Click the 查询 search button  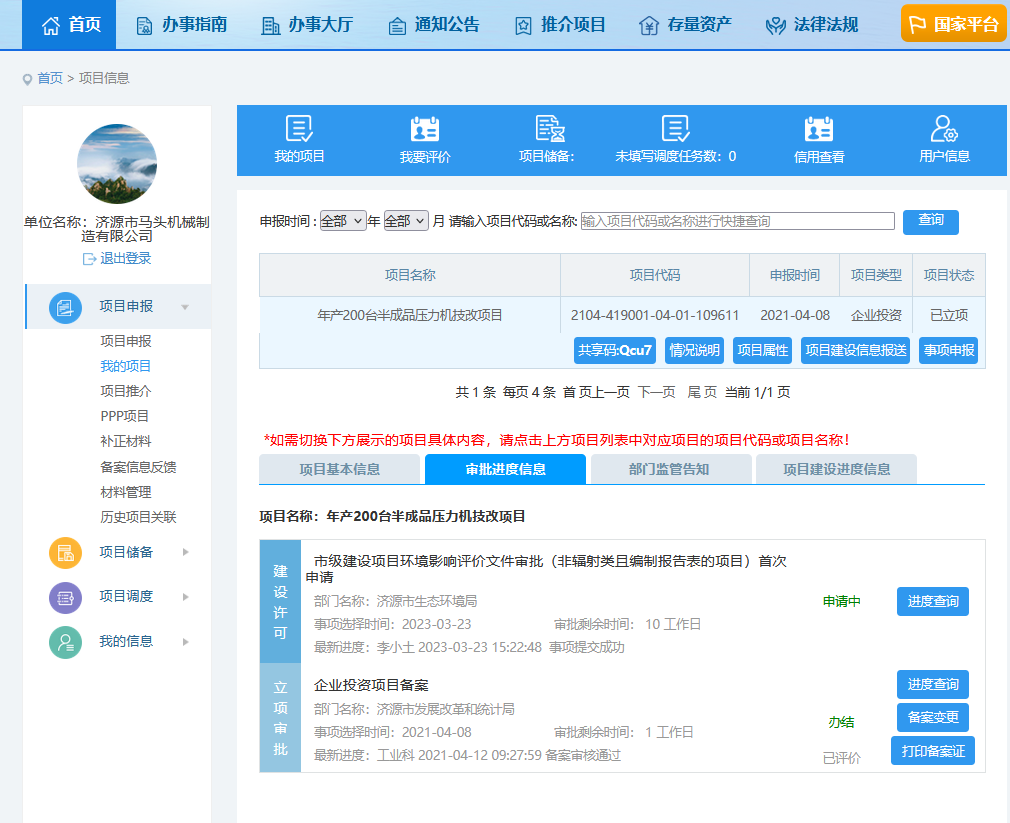[x=930, y=221]
